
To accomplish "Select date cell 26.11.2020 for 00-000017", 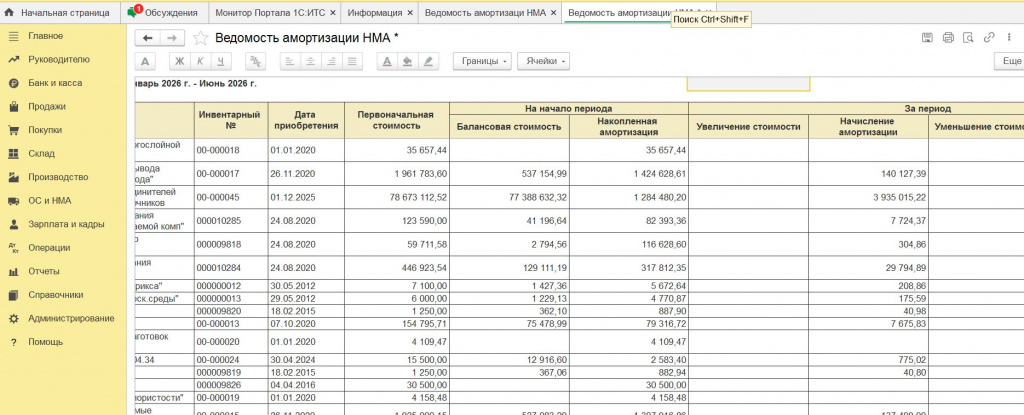I will pyautogui.click(x=306, y=173).
